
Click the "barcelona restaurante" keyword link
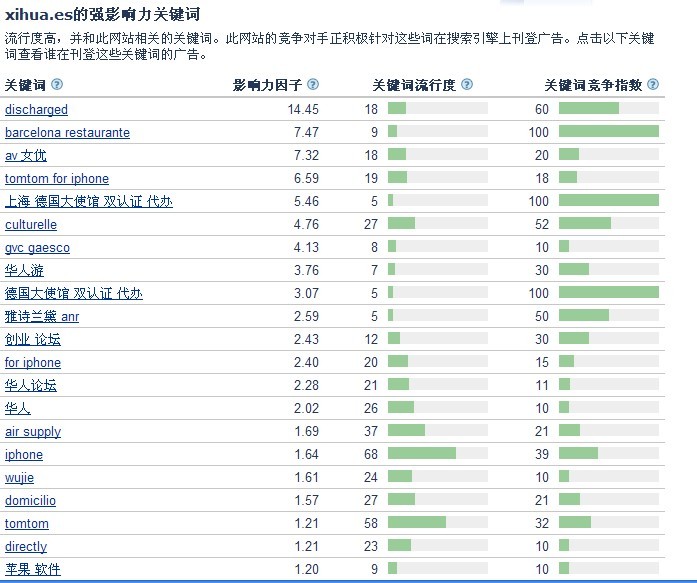(x=67, y=132)
